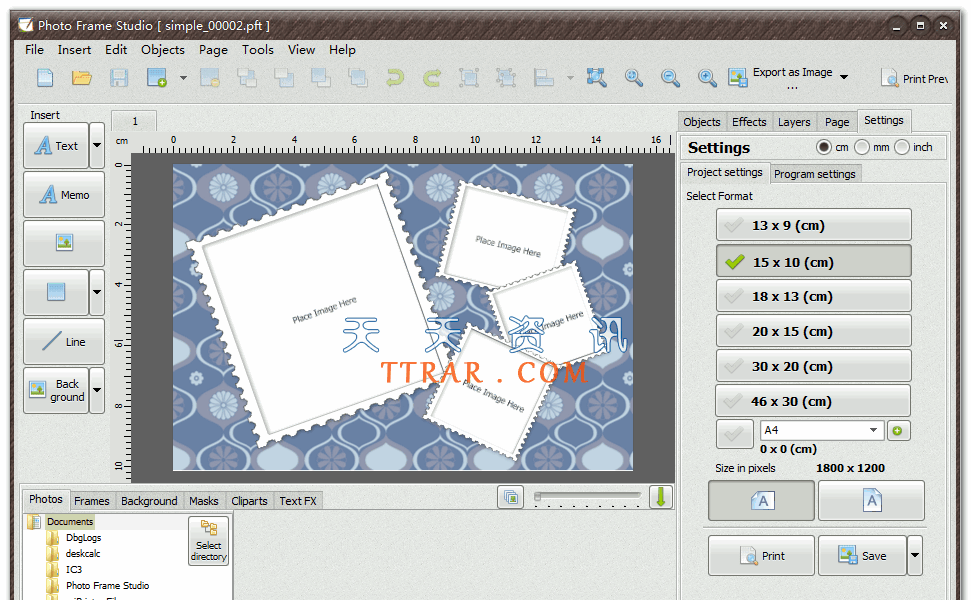Click the Insert Text tool button
Screen dimensions: 971x600
point(56,146)
